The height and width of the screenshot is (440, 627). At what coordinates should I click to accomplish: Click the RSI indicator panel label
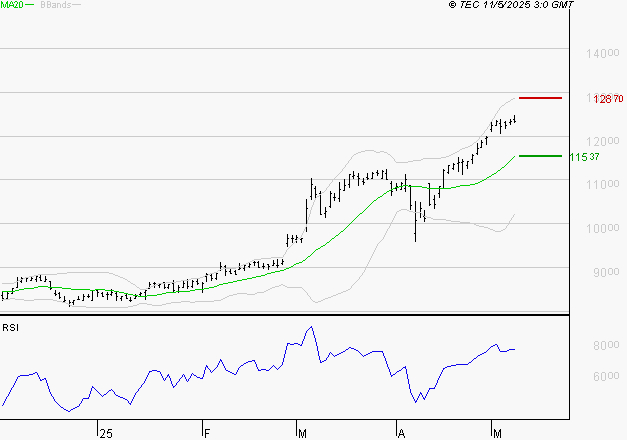pos(10,327)
